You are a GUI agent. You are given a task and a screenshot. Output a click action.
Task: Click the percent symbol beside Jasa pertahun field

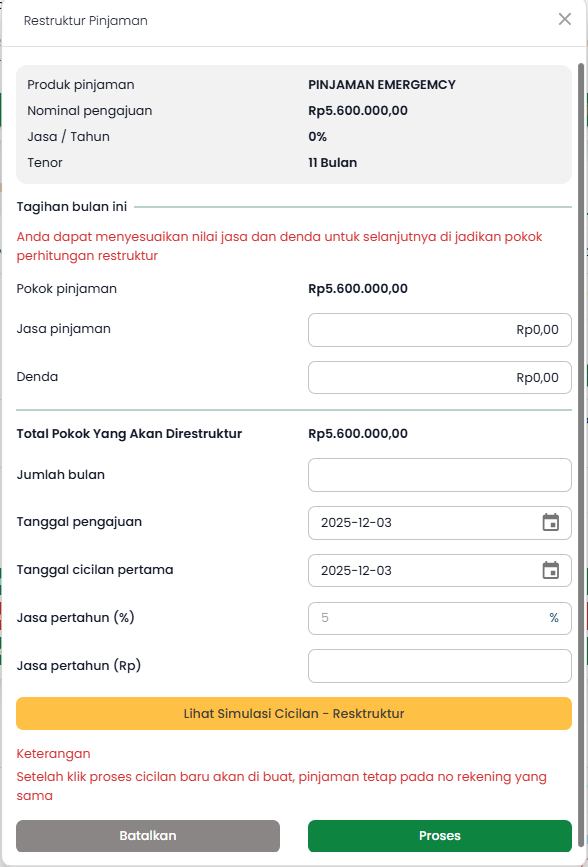click(554, 618)
